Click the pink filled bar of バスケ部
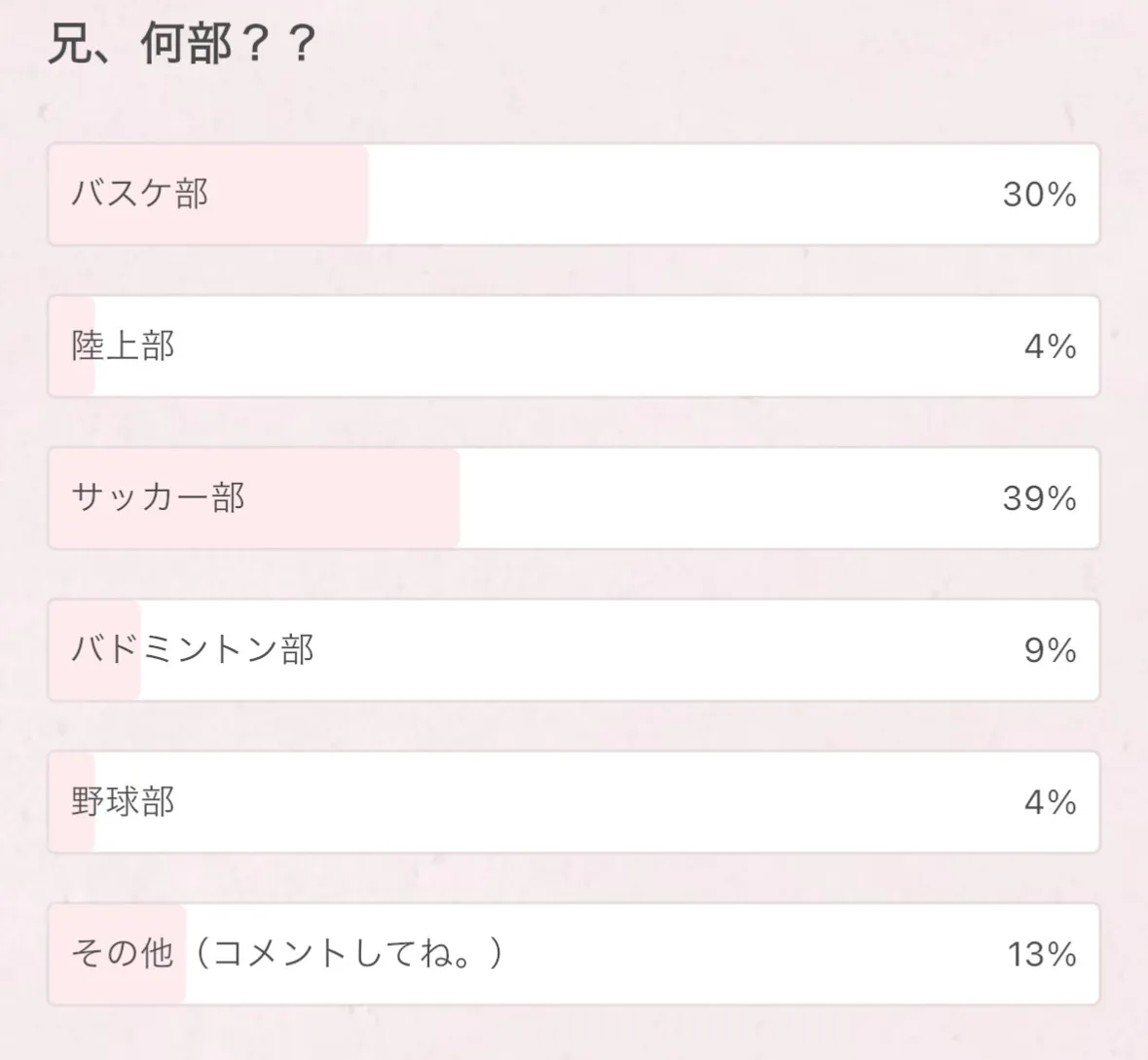 coord(292,195)
